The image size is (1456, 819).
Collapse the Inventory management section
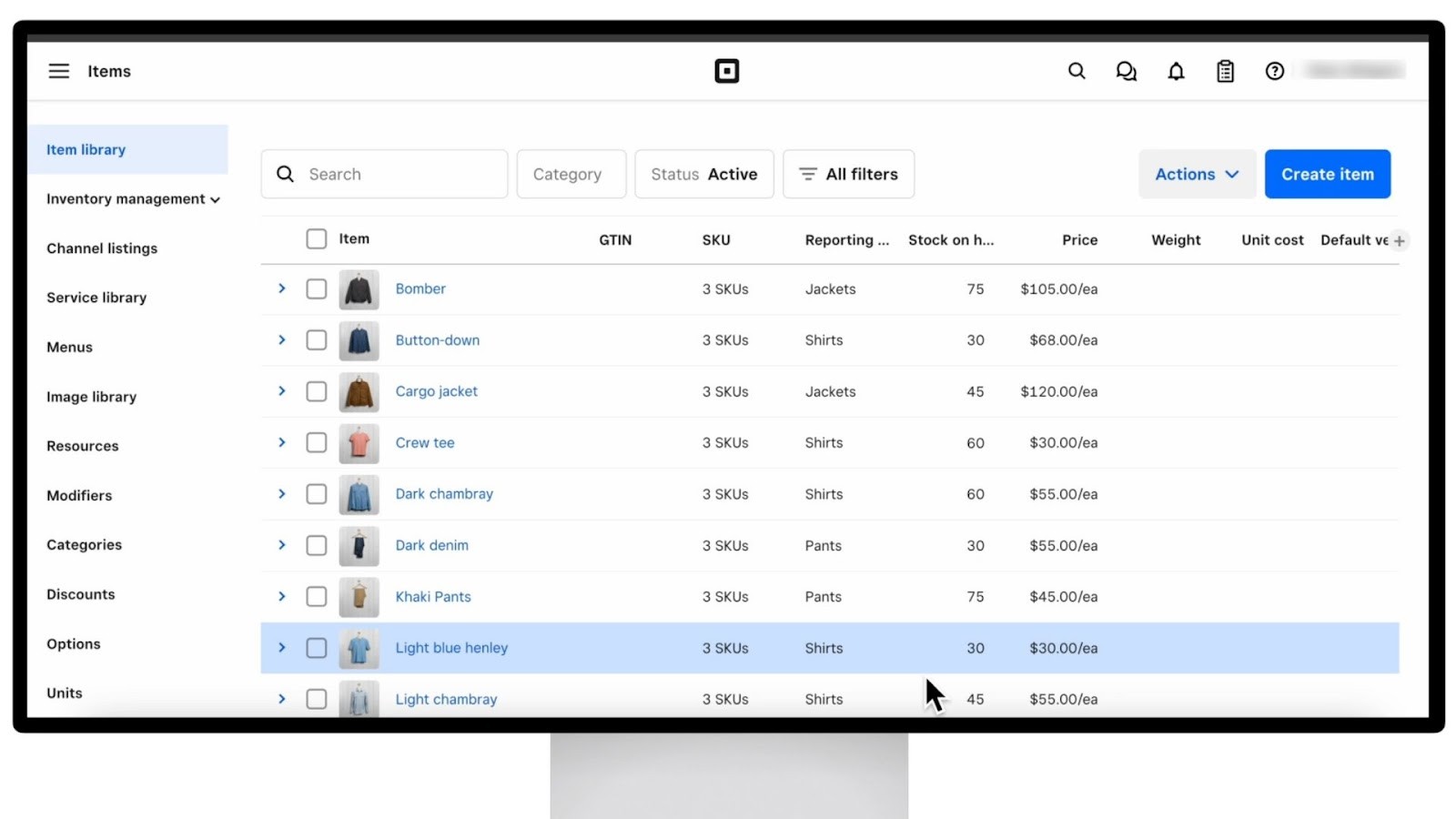tap(133, 198)
